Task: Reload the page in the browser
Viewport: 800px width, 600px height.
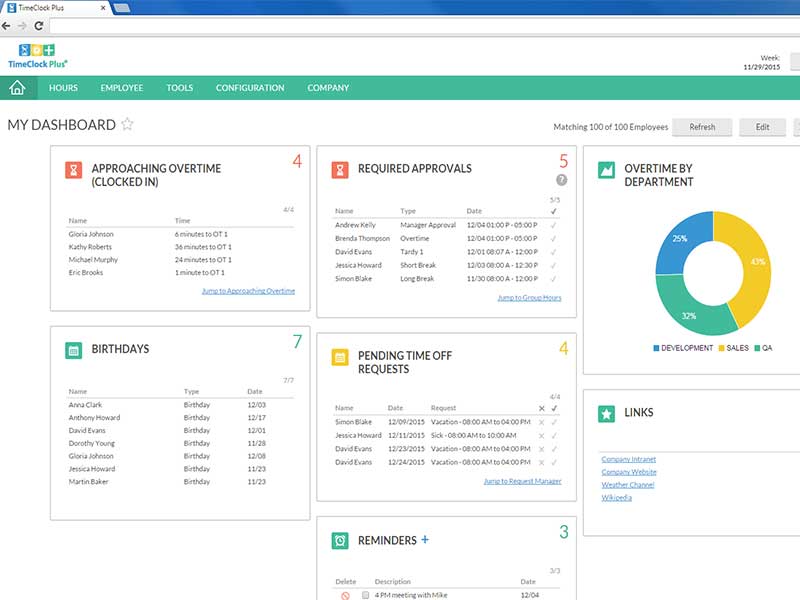Action: point(36,25)
